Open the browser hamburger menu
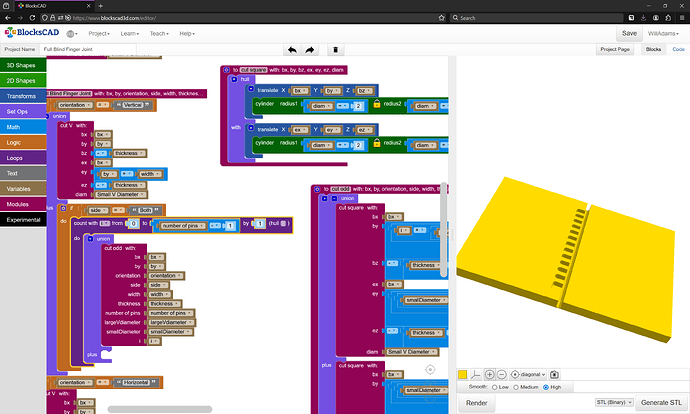 pyautogui.click(x=682, y=18)
